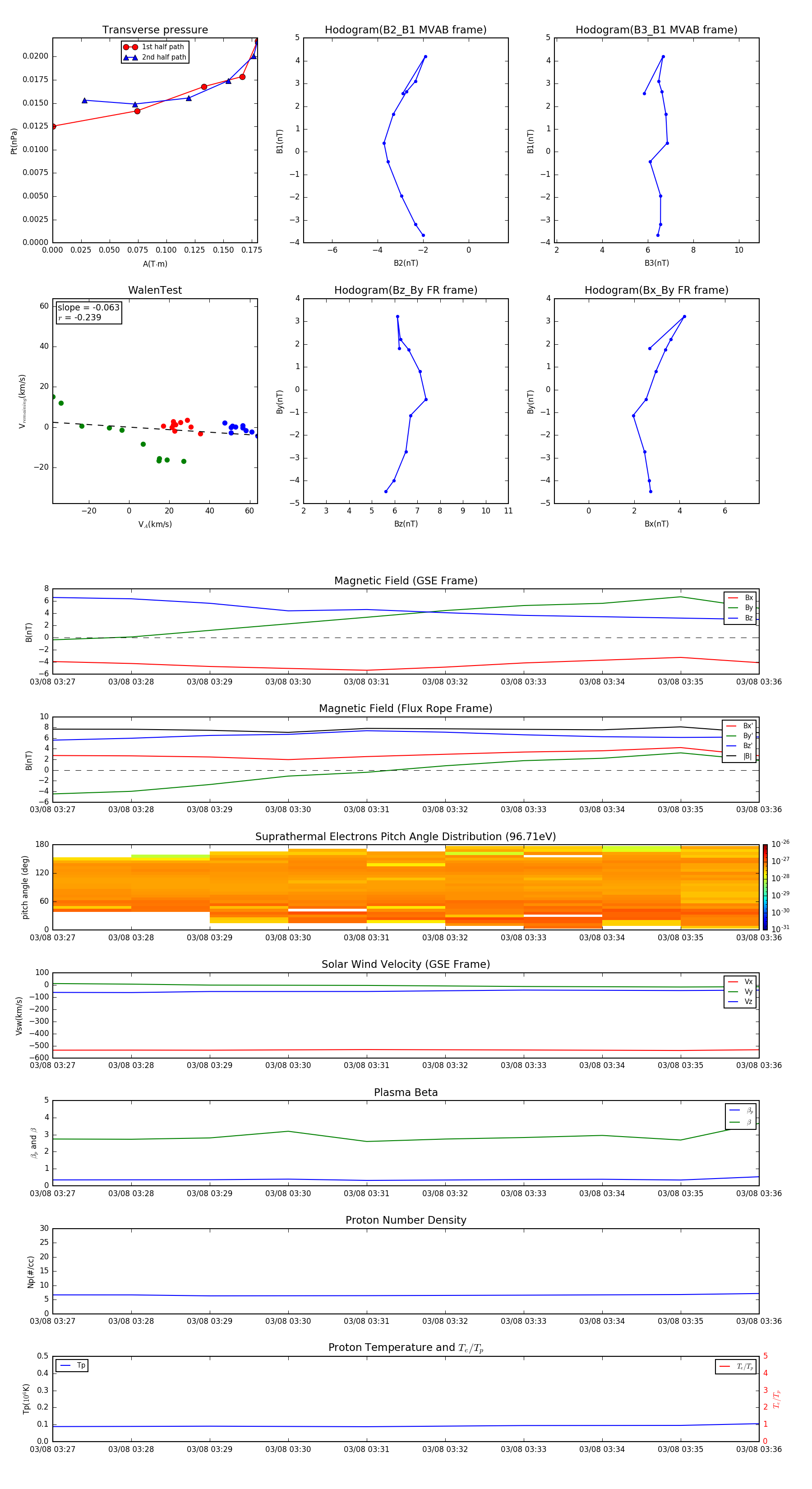Click the 'A(T·m)' x-axis label
812x1489 pixels.
155,264
